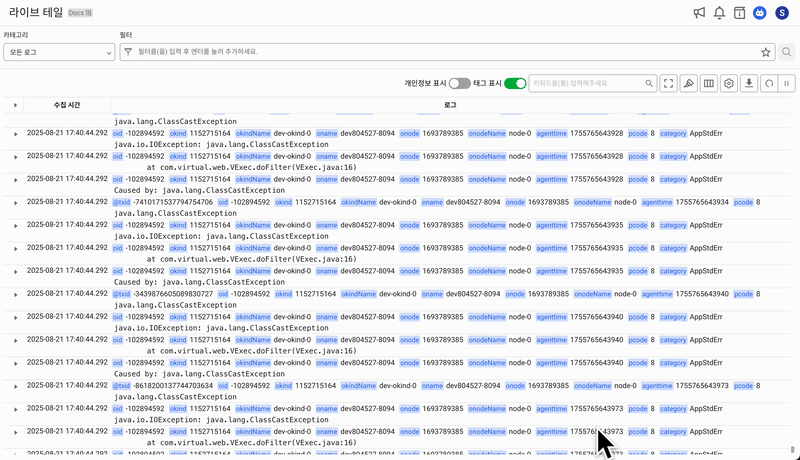Open the info panel icon in header

coord(739,13)
